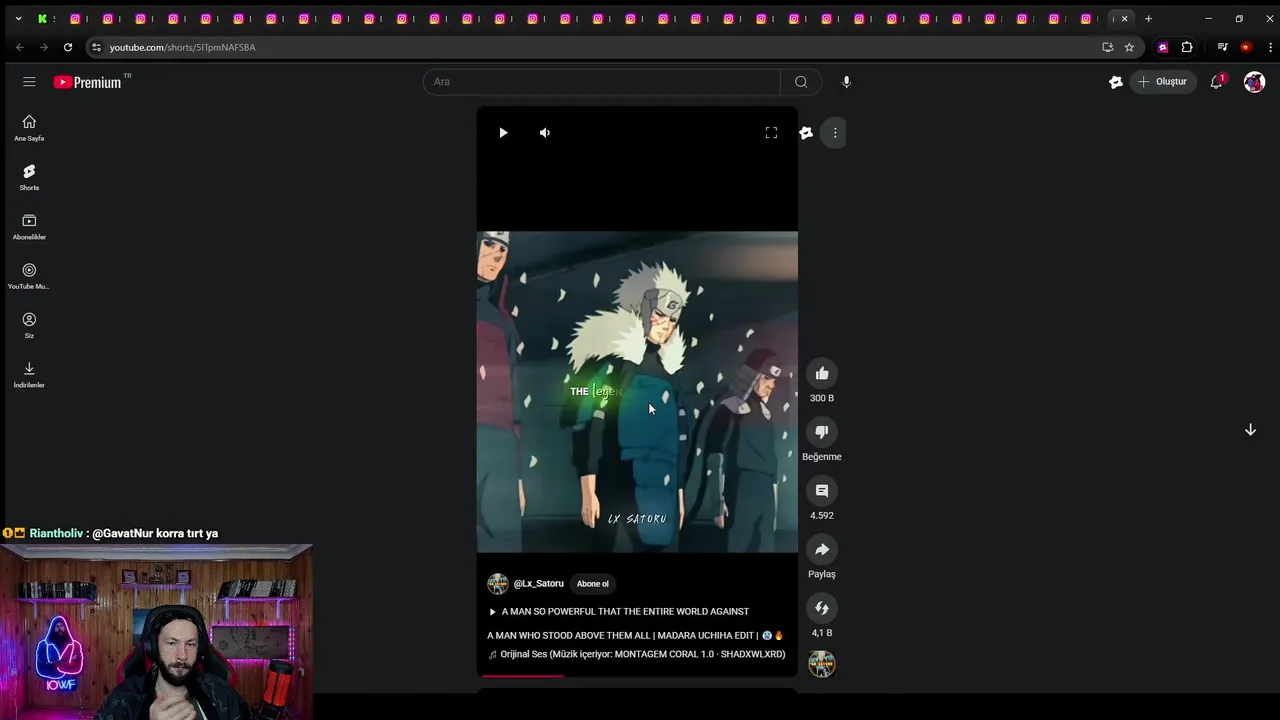Open the notifications bell
1280x720 pixels.
(1216, 82)
